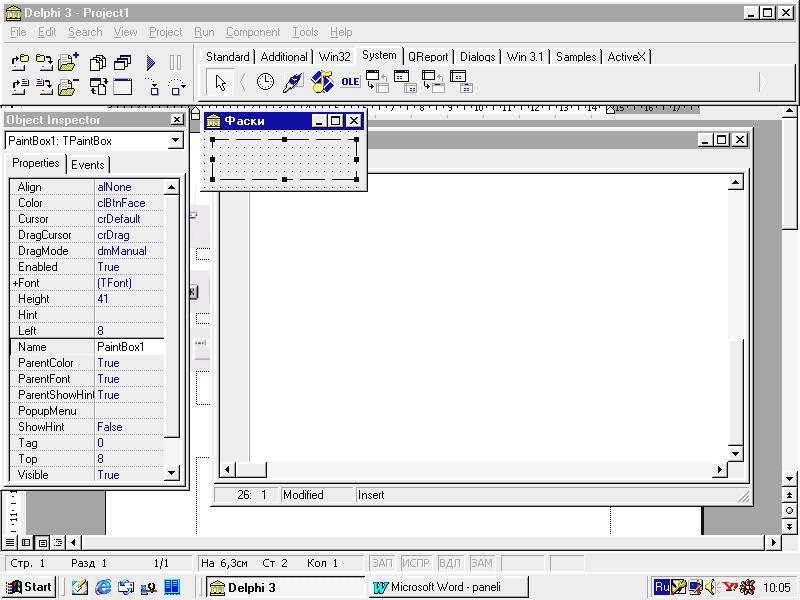
Task: Click the Start button
Action: [x=30, y=587]
